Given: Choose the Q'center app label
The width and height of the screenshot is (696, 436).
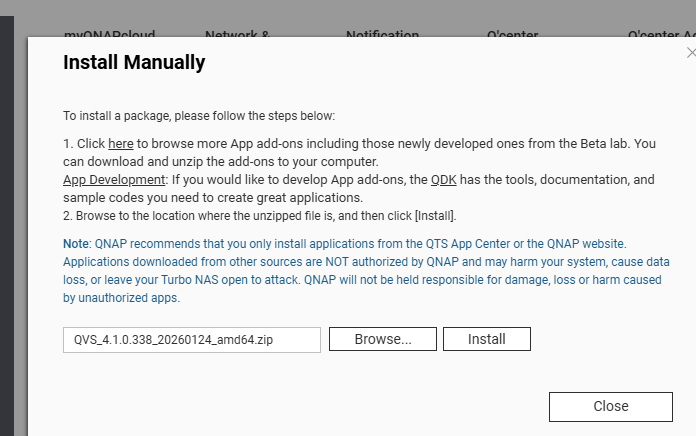Looking at the screenshot, I should point(513,35).
